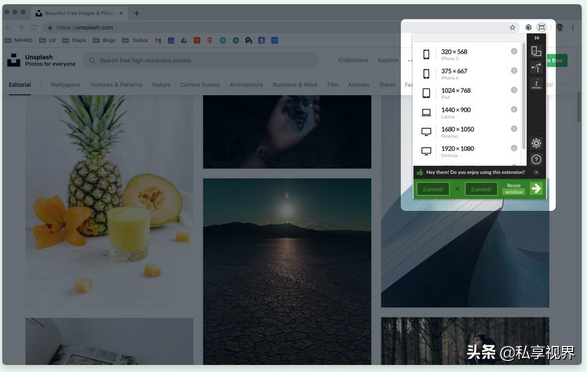Viewport: 587px width, 372px height.
Task: Go to Unsplash Collections link
Action: 353,60
